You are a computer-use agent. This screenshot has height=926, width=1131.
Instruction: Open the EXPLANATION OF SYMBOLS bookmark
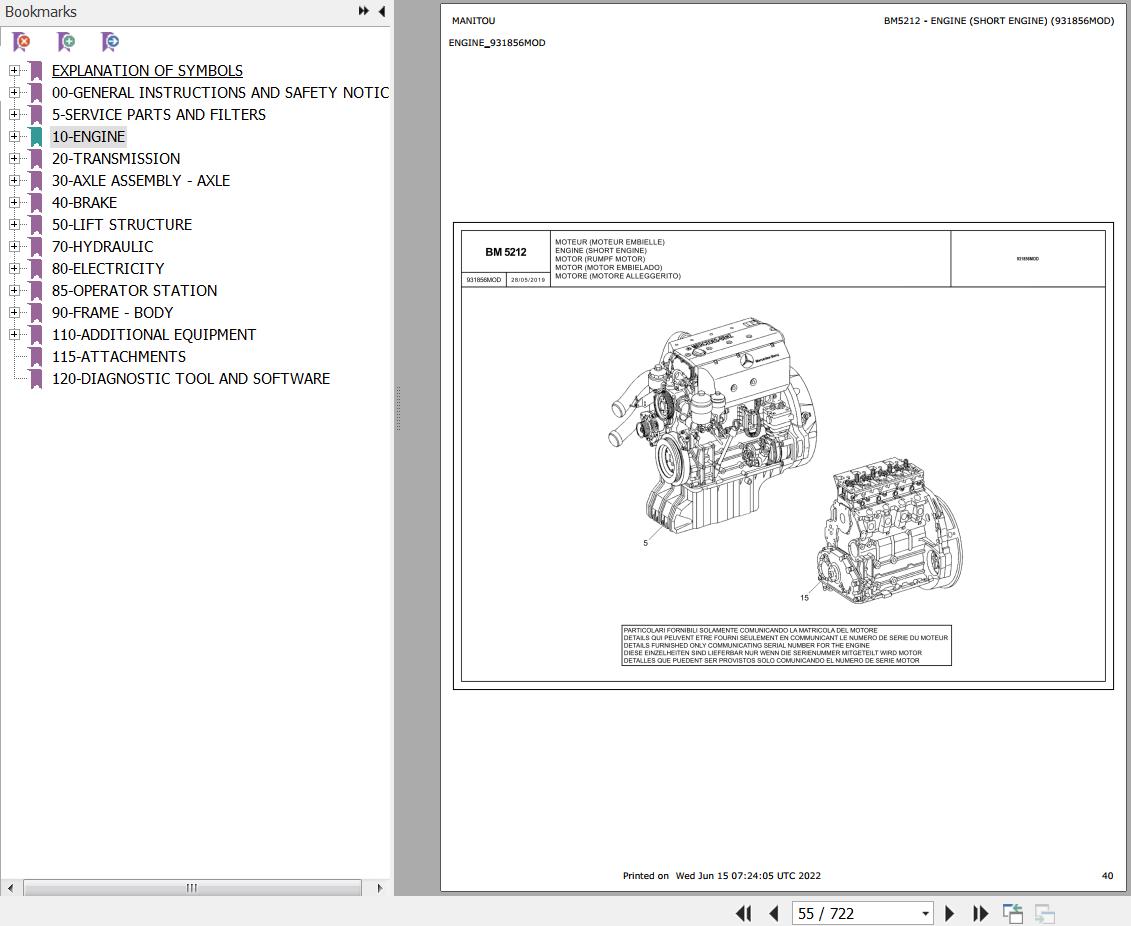tap(147, 71)
